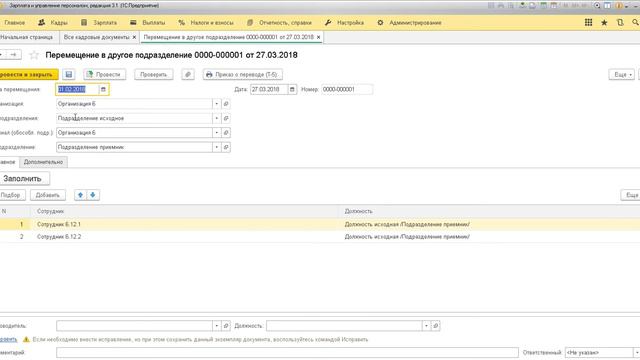
Task: Click the paperclip attachments icon button
Action: (188, 75)
